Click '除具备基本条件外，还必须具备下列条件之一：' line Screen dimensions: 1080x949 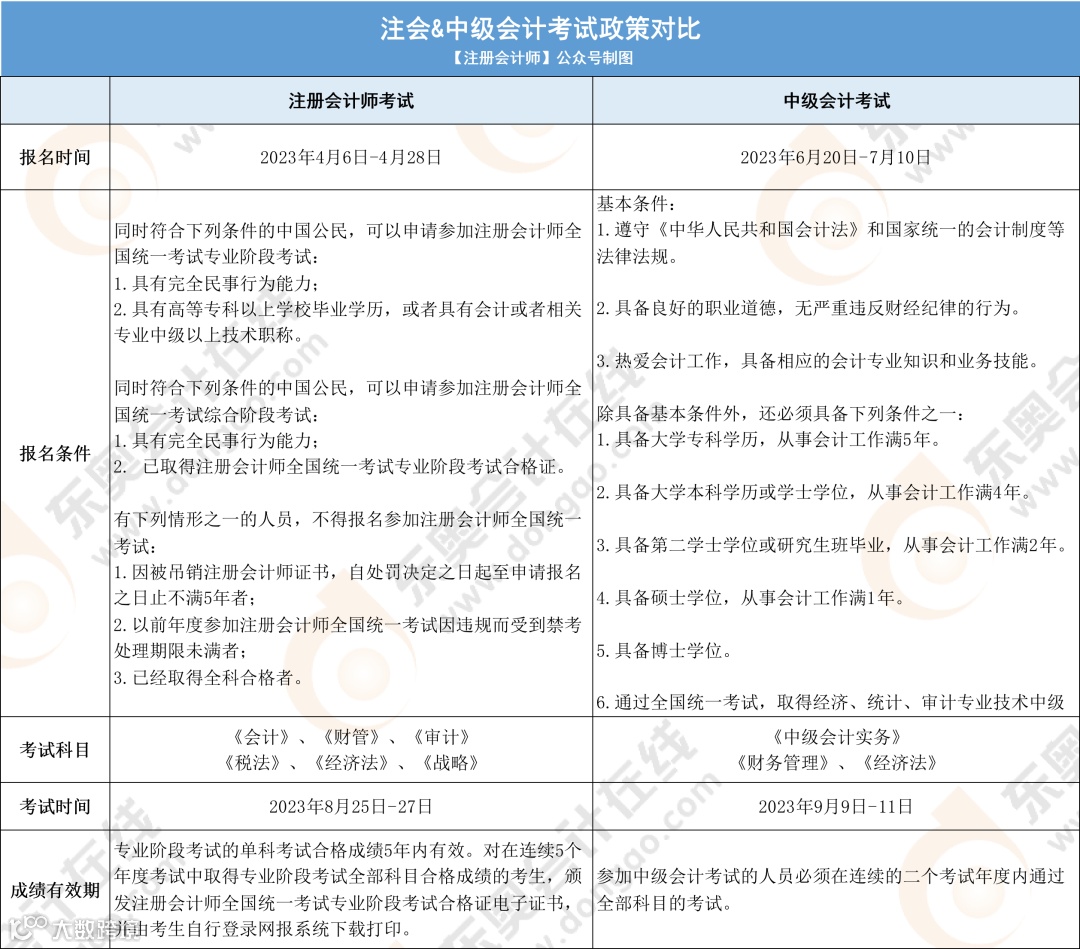[x=781, y=414]
